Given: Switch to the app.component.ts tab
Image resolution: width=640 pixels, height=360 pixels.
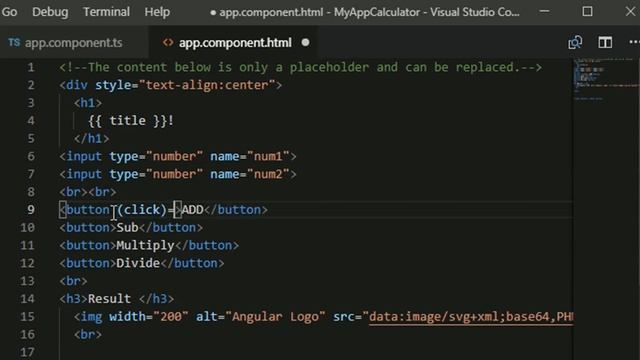Looking at the screenshot, I should click(73, 42).
